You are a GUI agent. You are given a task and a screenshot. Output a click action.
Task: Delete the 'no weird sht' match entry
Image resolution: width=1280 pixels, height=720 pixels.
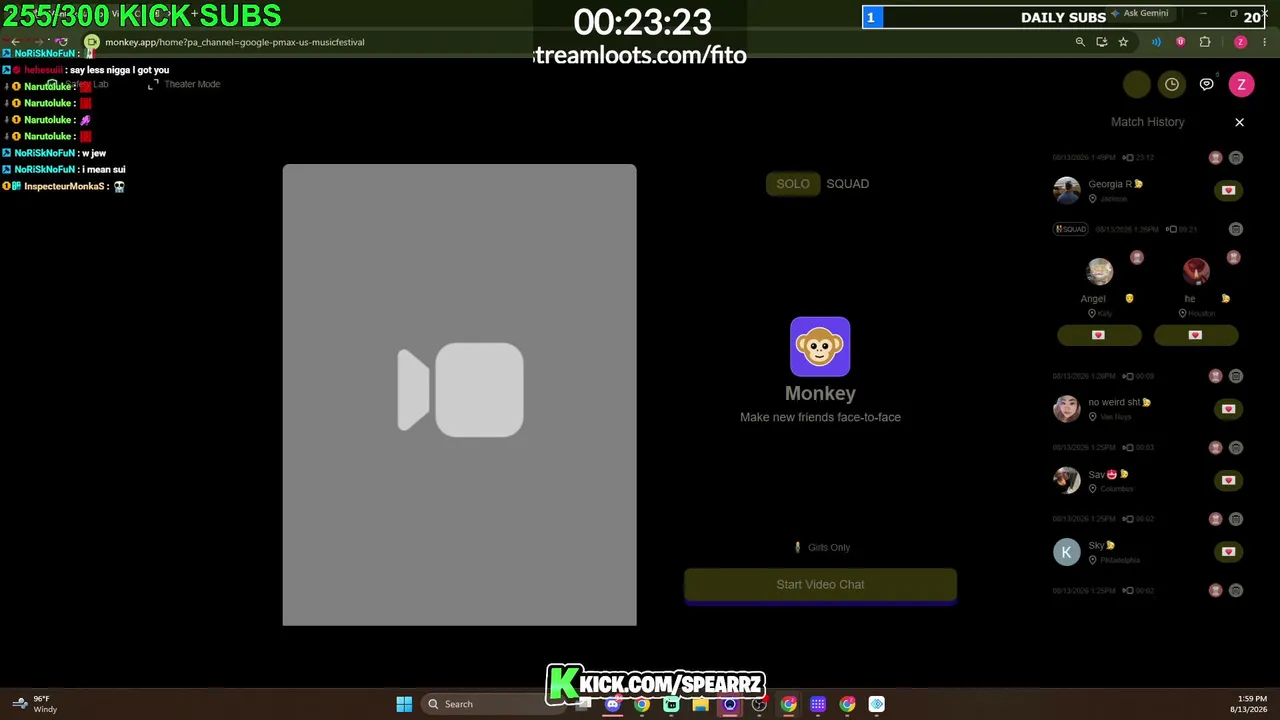click(1236, 376)
